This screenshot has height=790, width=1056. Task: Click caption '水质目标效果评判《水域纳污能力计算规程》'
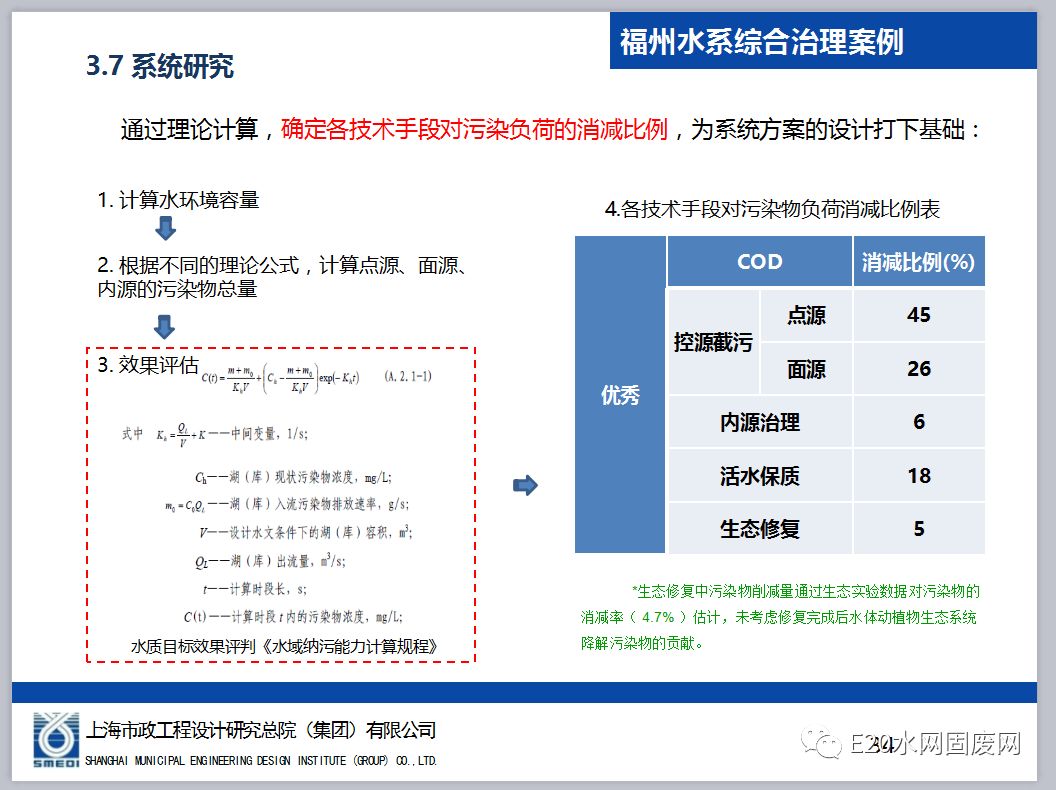click(284, 647)
